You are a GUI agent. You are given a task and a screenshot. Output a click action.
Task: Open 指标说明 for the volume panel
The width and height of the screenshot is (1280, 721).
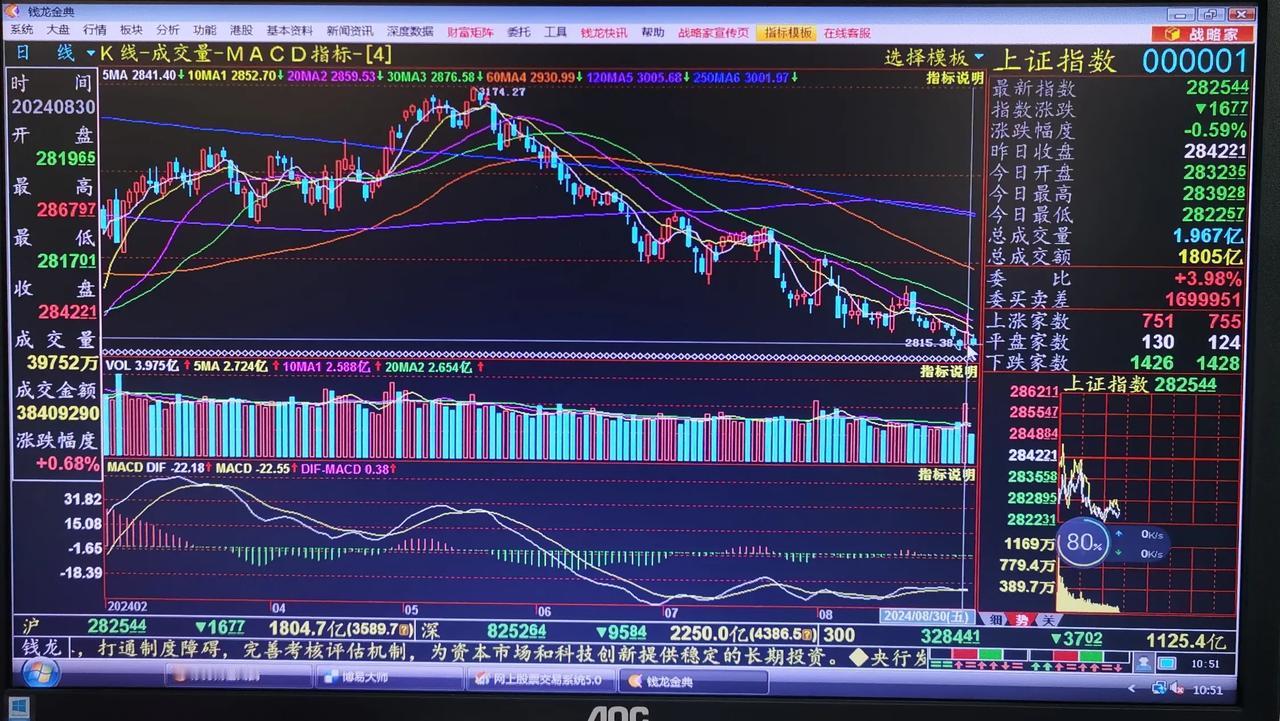tap(948, 371)
